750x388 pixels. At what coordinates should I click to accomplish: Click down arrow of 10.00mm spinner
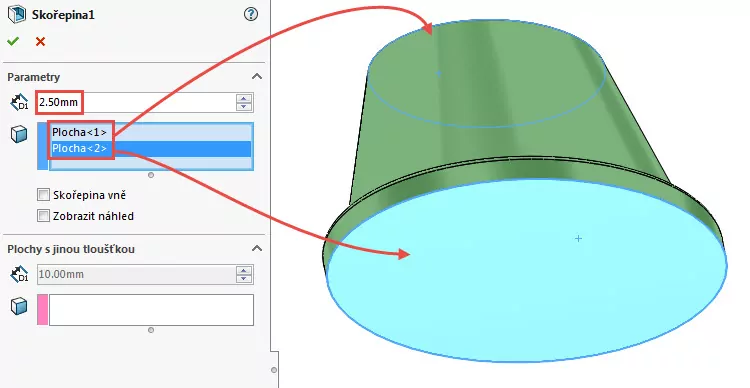(x=244, y=278)
